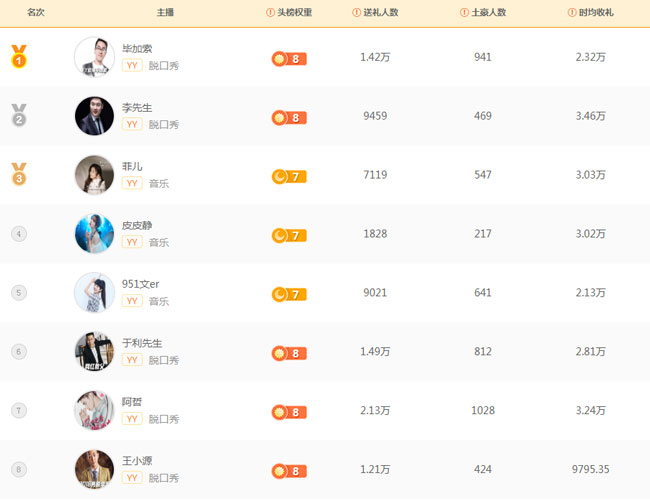
Task: Click info icon beside 头榜权重 header
Action: pos(270,12)
